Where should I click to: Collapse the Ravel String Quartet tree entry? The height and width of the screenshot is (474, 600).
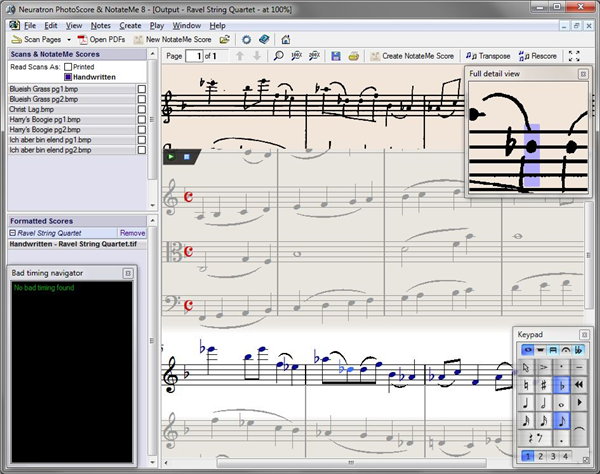(x=13, y=232)
